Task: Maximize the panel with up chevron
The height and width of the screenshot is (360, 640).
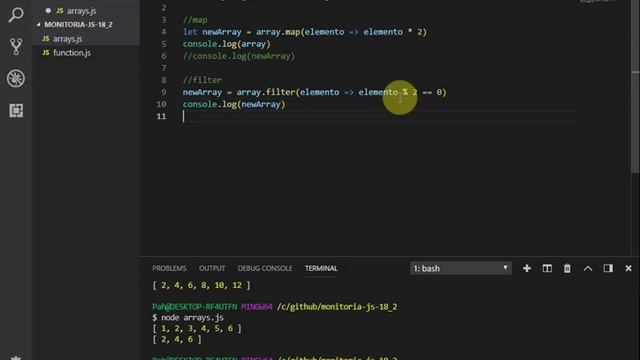Action: 587,268
